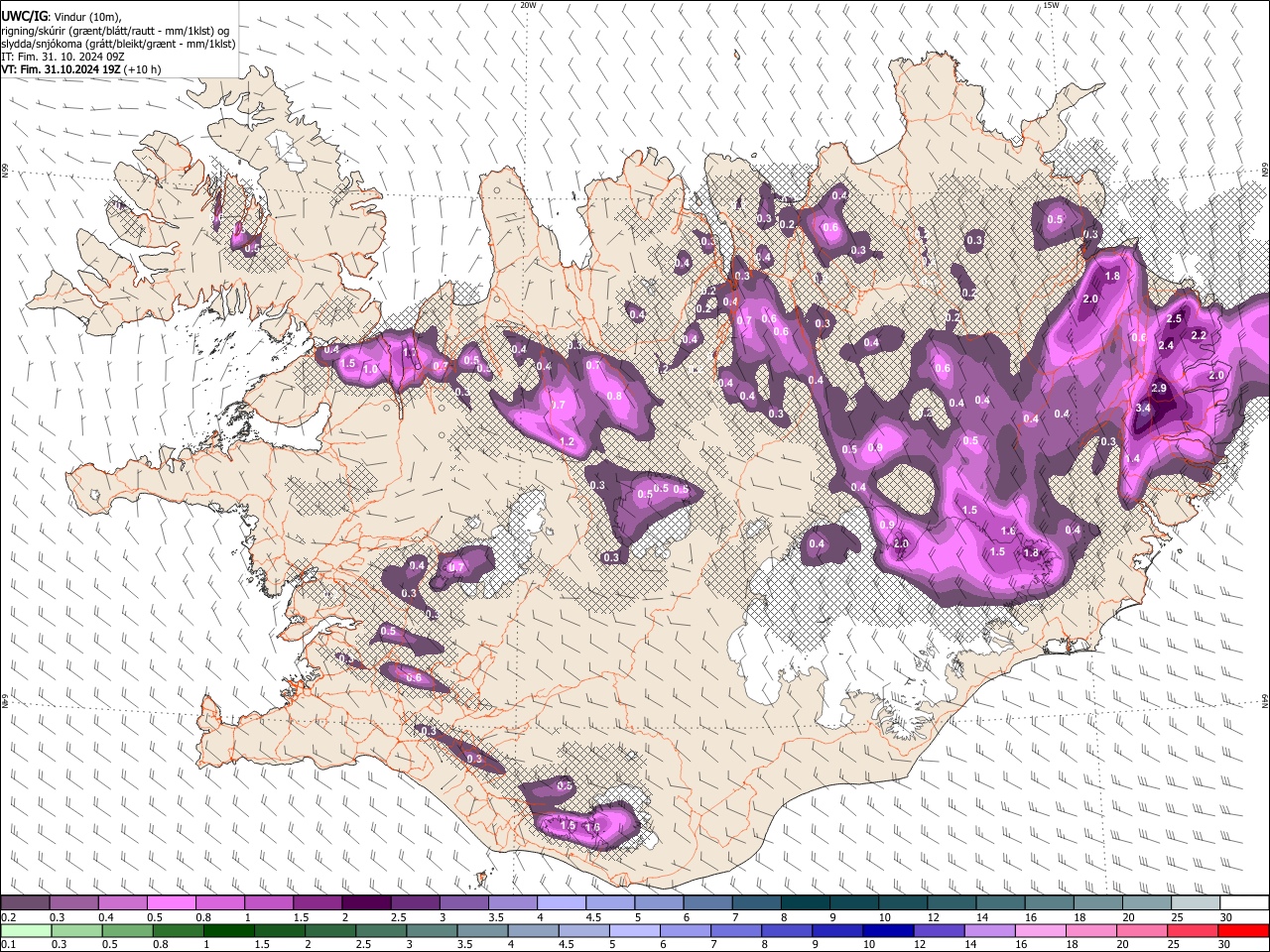Click the 'IT: Fim. 31. 10. 2024 09Z' line
Image resolution: width=1270 pixels, height=952 pixels.
tap(63, 57)
